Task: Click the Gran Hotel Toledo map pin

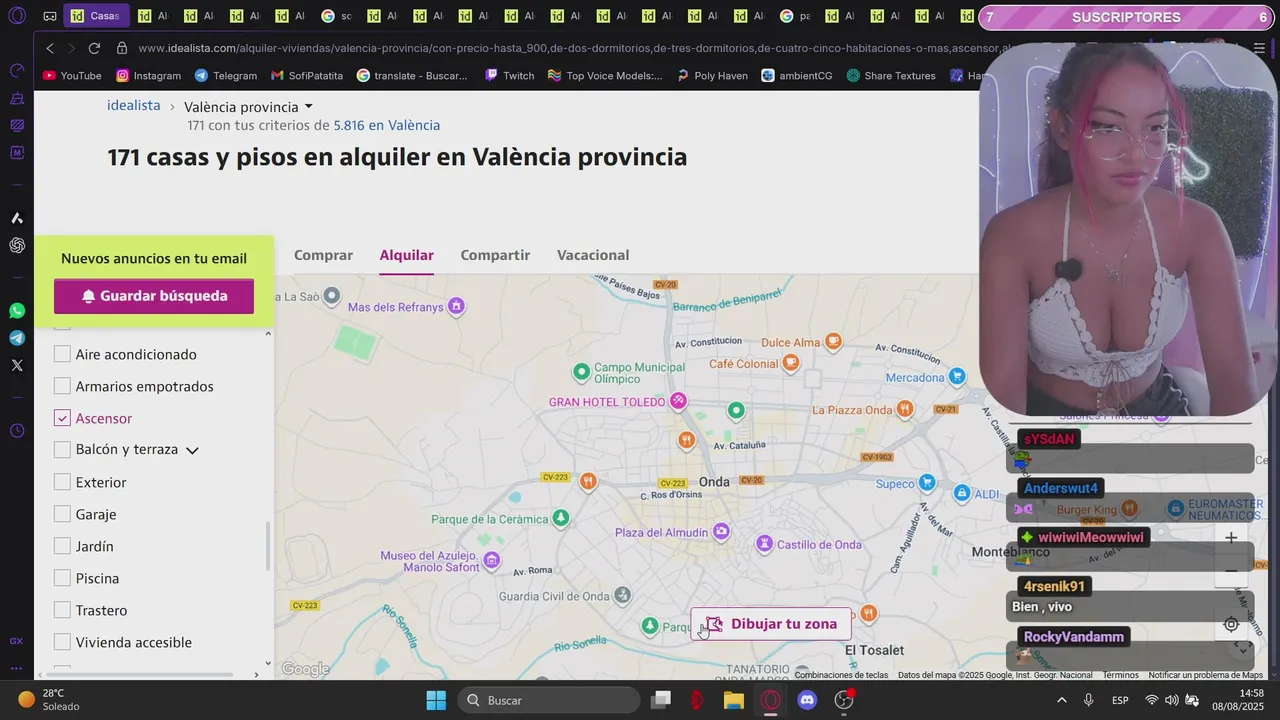Action: click(x=678, y=402)
